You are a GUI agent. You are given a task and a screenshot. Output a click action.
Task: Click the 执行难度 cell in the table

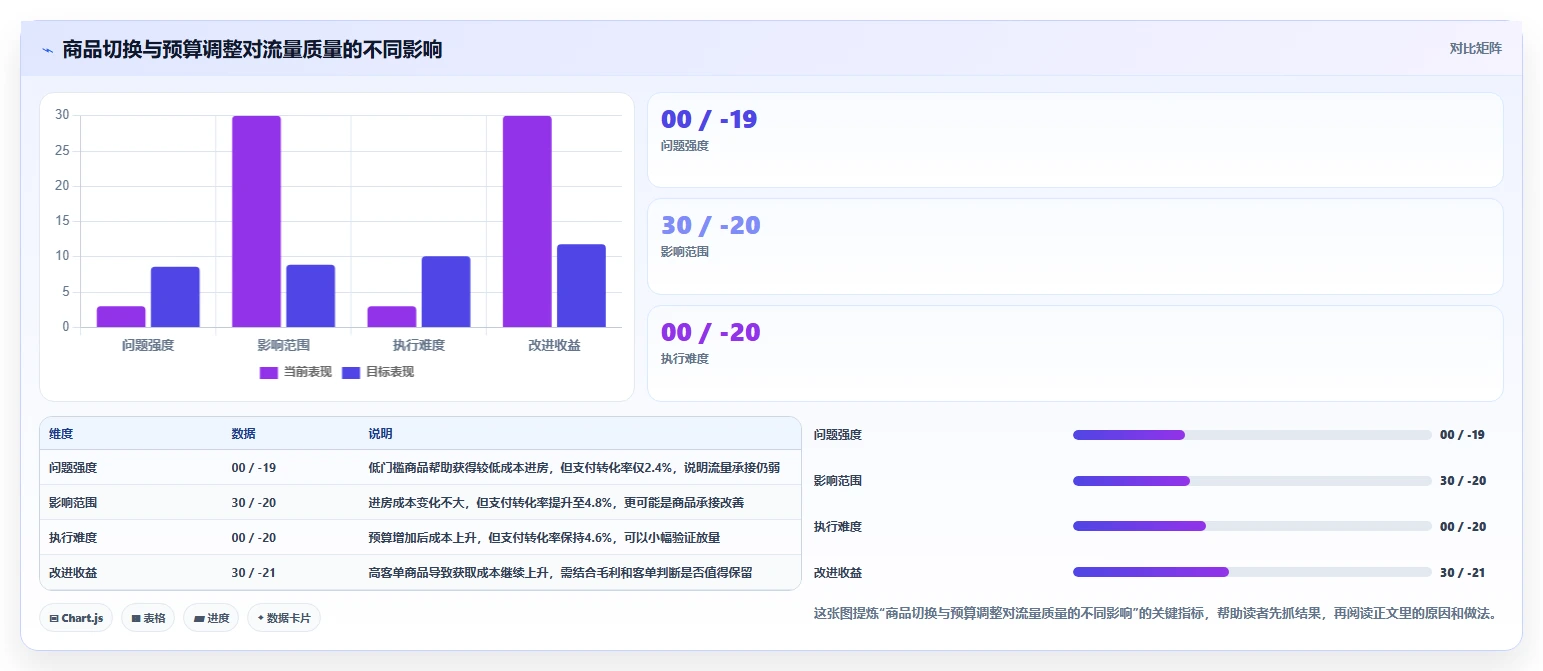pyautogui.click(x=73, y=537)
